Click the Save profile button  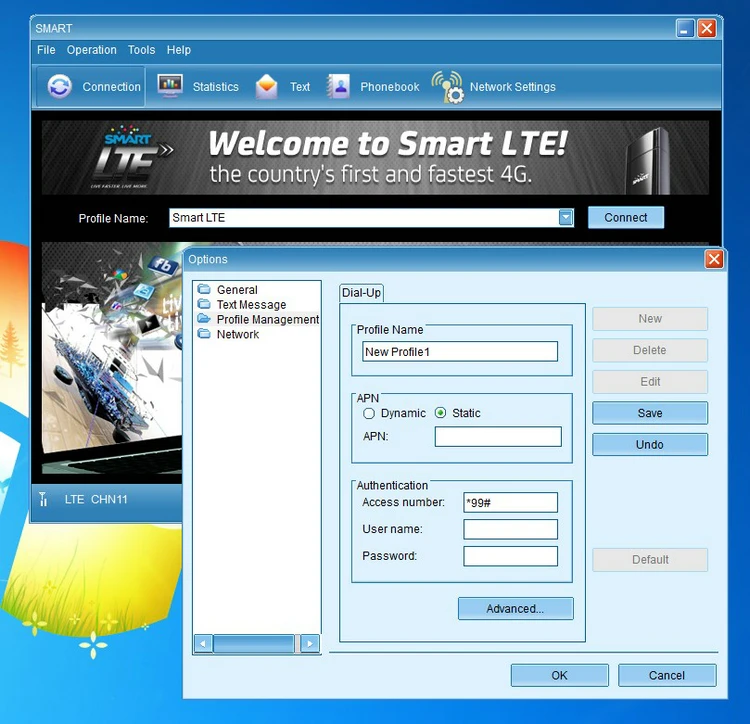[650, 413]
